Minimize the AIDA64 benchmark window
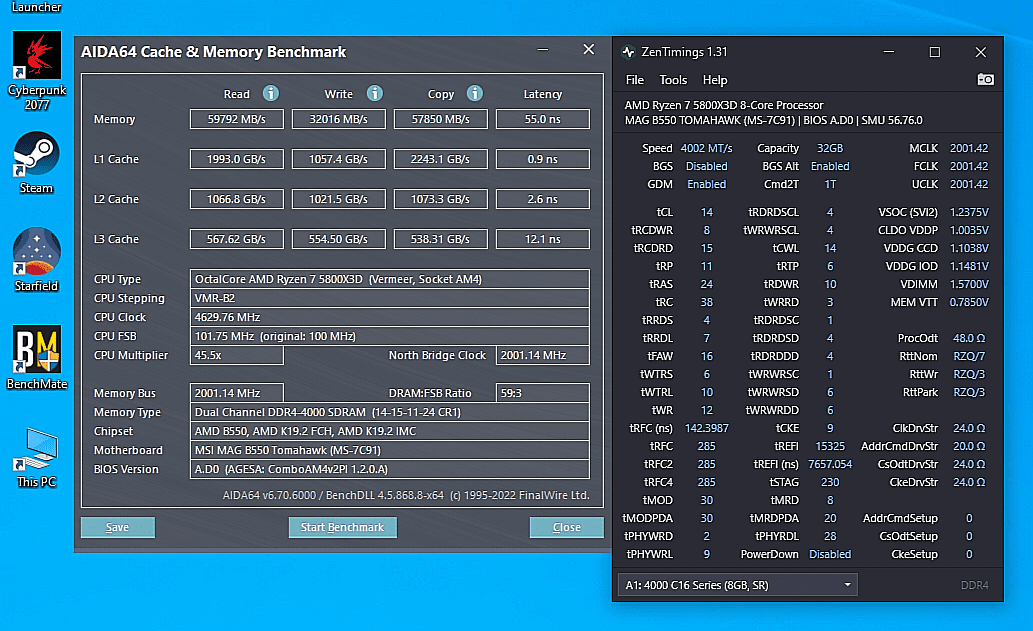The image size is (1033, 631). (543, 50)
